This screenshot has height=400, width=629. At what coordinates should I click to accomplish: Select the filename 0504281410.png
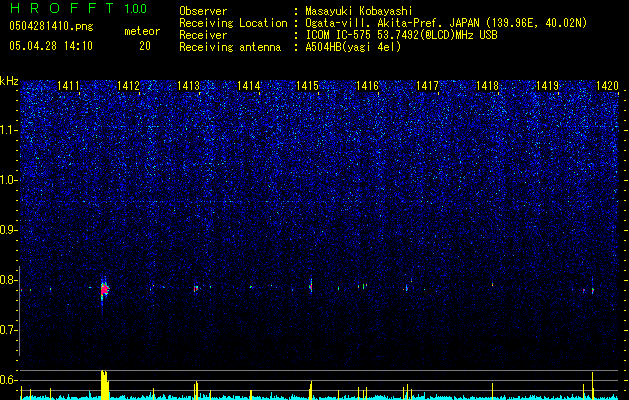tap(51, 27)
